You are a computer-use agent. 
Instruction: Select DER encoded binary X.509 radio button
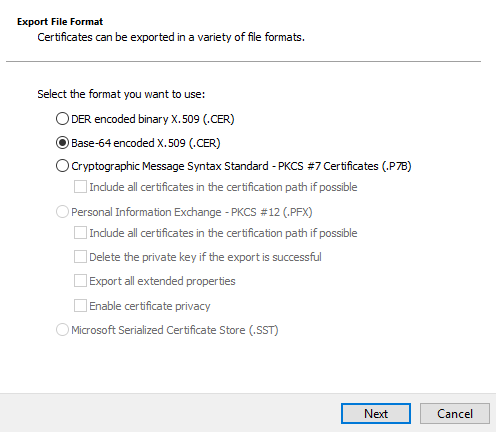pos(62,119)
